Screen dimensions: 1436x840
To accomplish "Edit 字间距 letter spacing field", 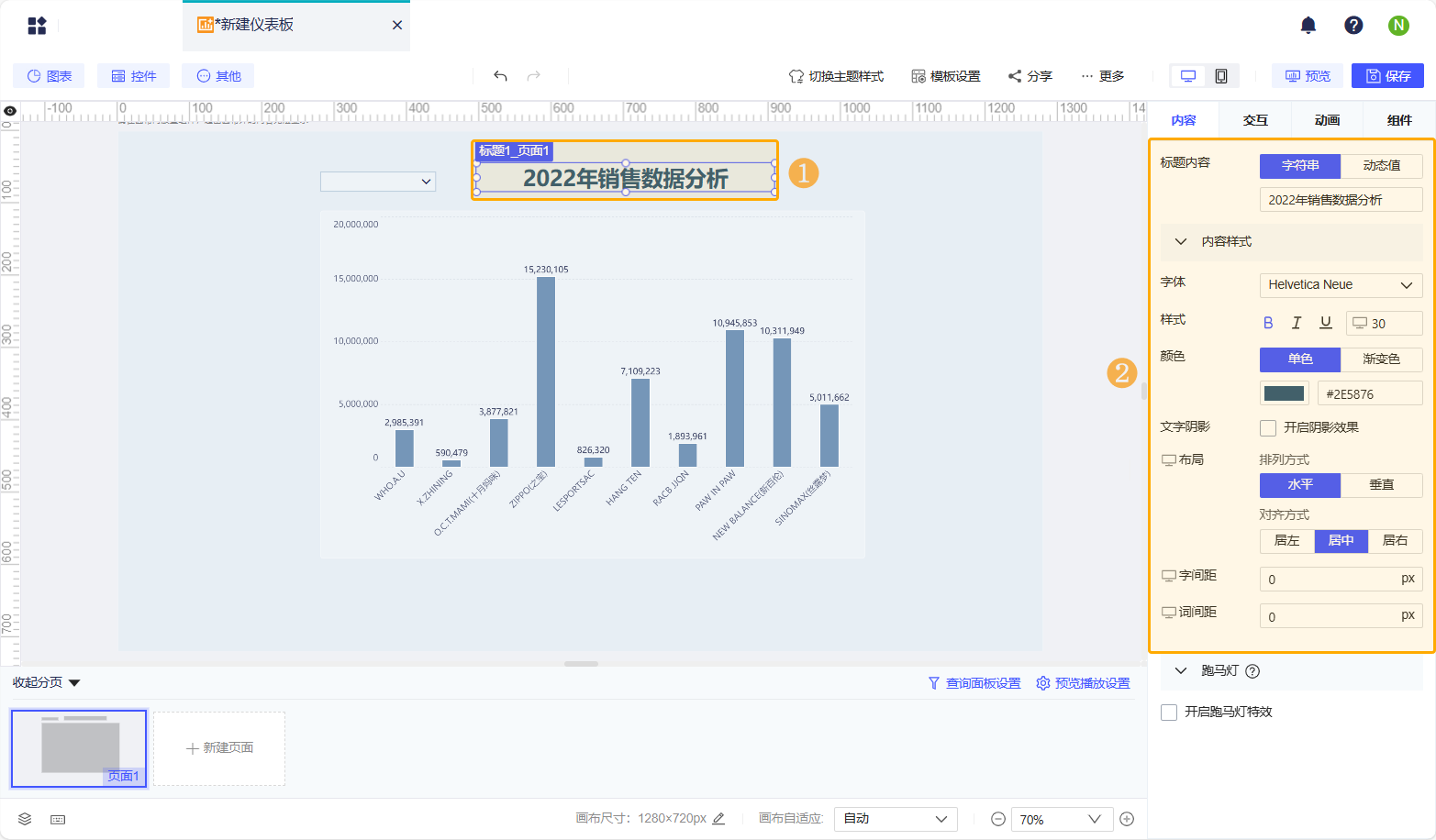I will click(1341, 580).
